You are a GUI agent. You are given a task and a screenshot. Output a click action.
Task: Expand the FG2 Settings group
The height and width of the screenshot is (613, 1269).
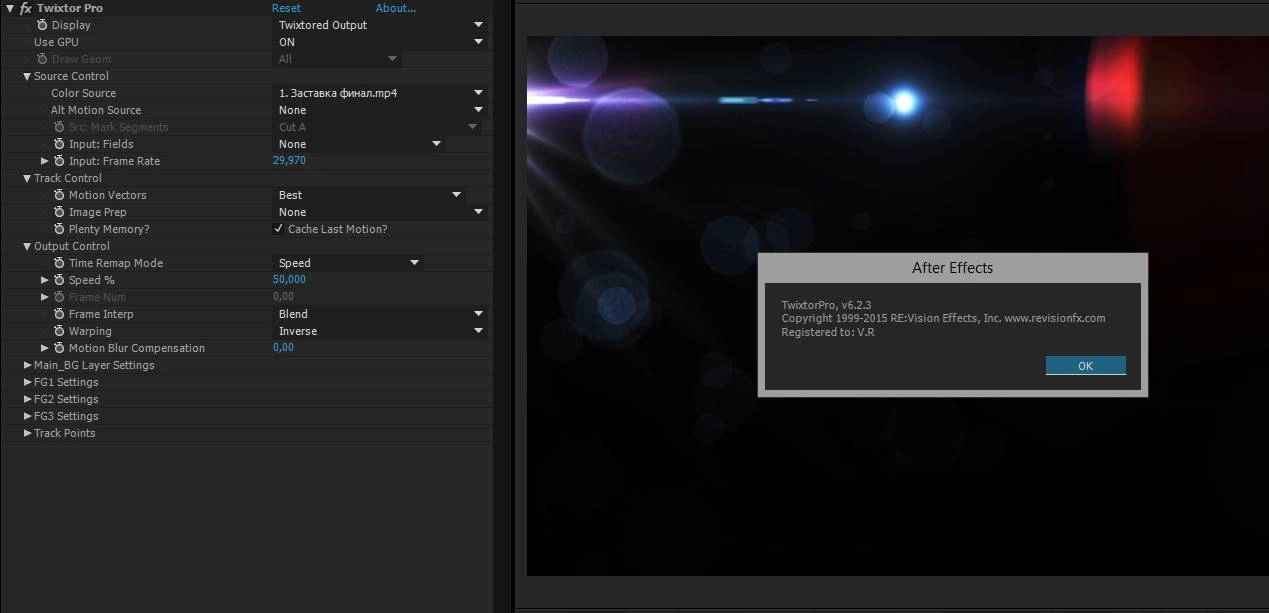[27, 399]
